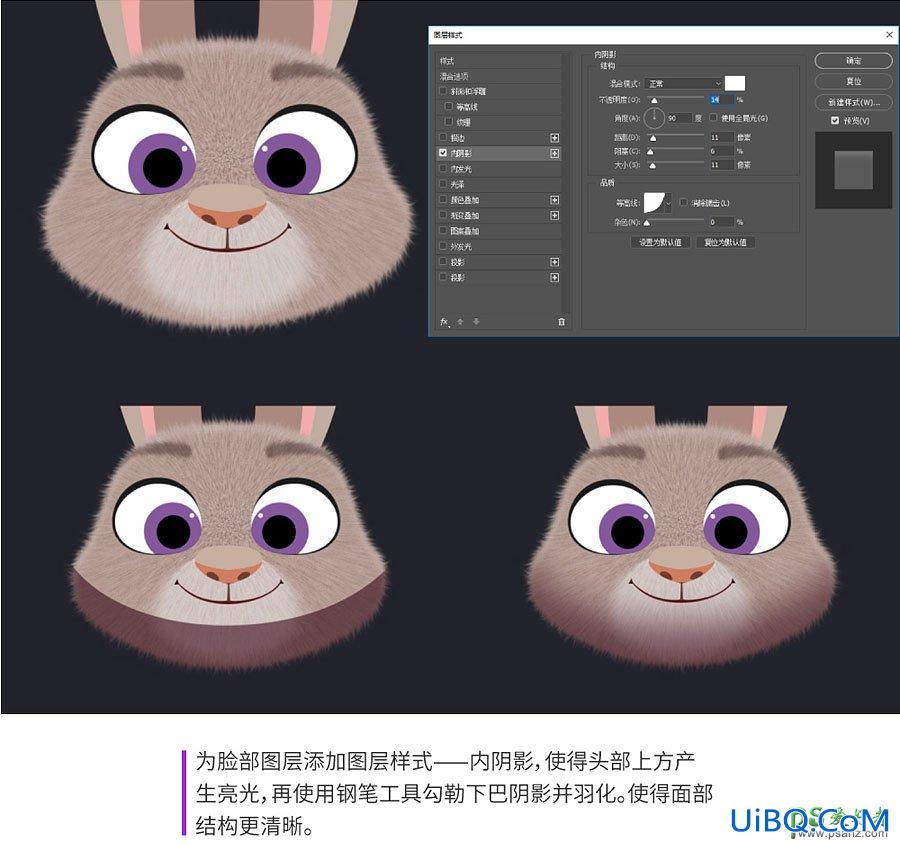Click the 不透明度 percentage input field
Screen dimensions: 900x845
coord(721,100)
